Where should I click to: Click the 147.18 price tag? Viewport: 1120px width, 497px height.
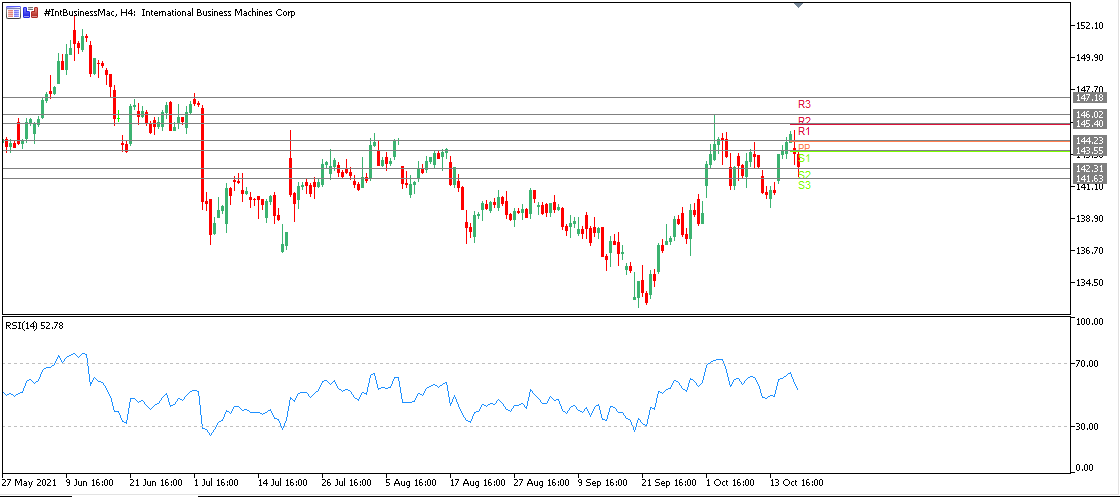[x=1088, y=98]
